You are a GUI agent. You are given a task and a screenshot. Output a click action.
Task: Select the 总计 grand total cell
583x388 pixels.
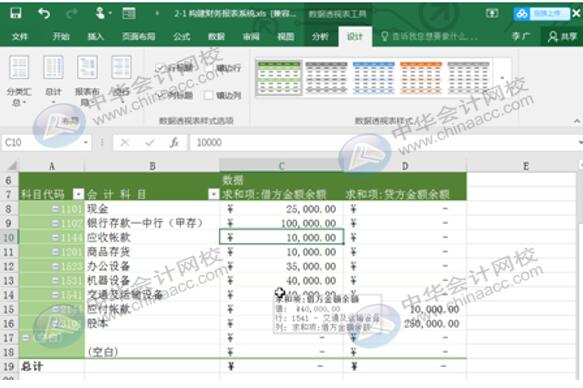tap(52, 366)
